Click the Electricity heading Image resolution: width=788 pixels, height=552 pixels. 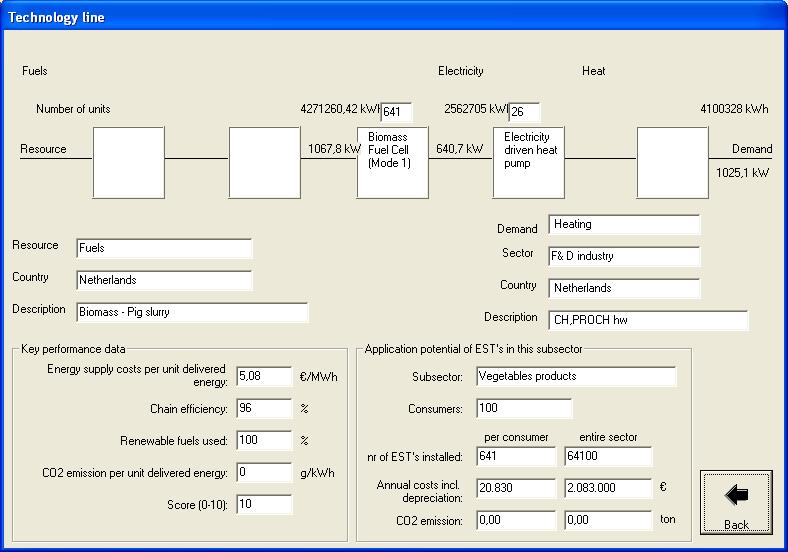click(x=460, y=71)
